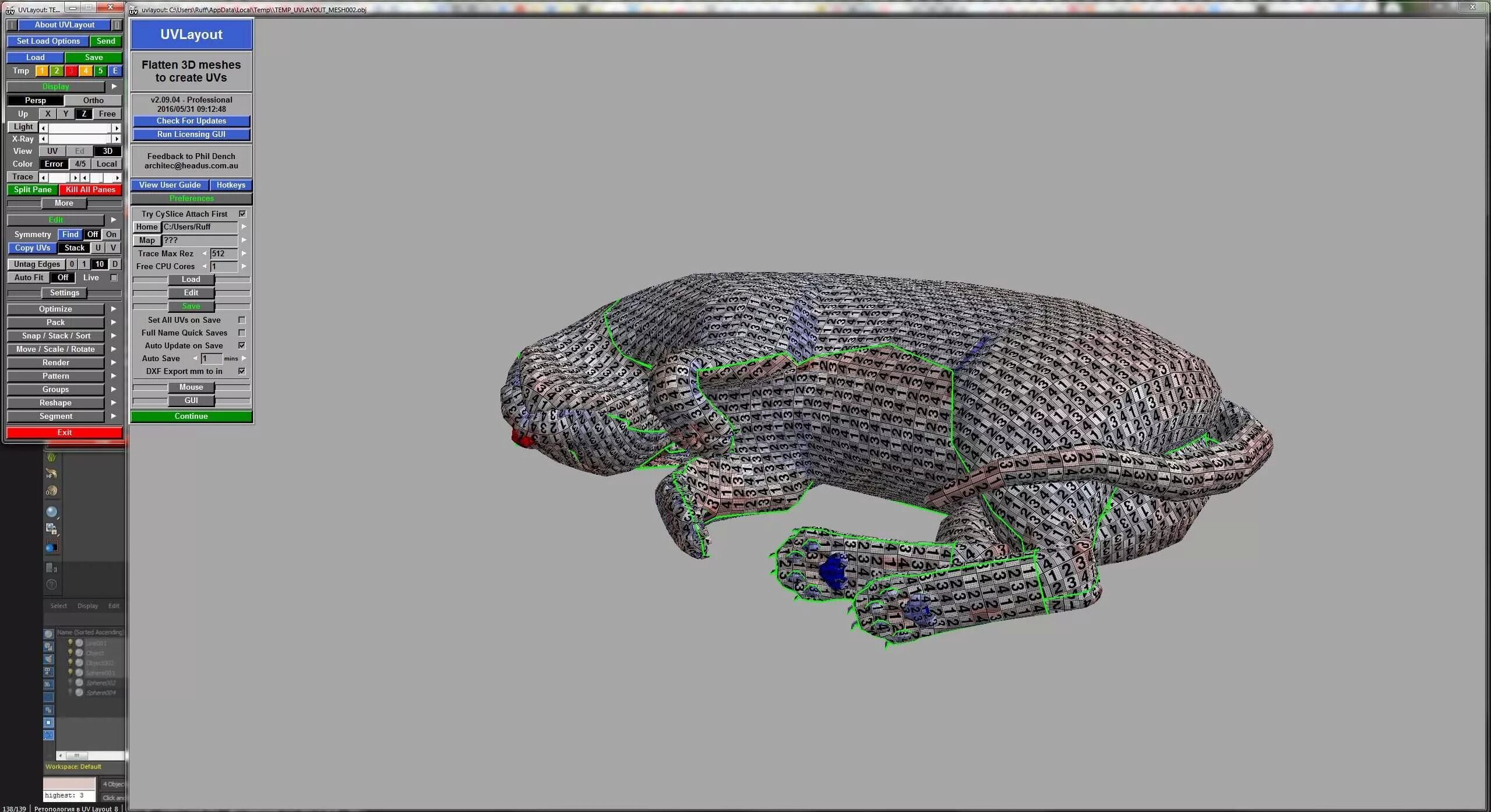Click Check For Updates button
The height and width of the screenshot is (812, 1491).
191,121
